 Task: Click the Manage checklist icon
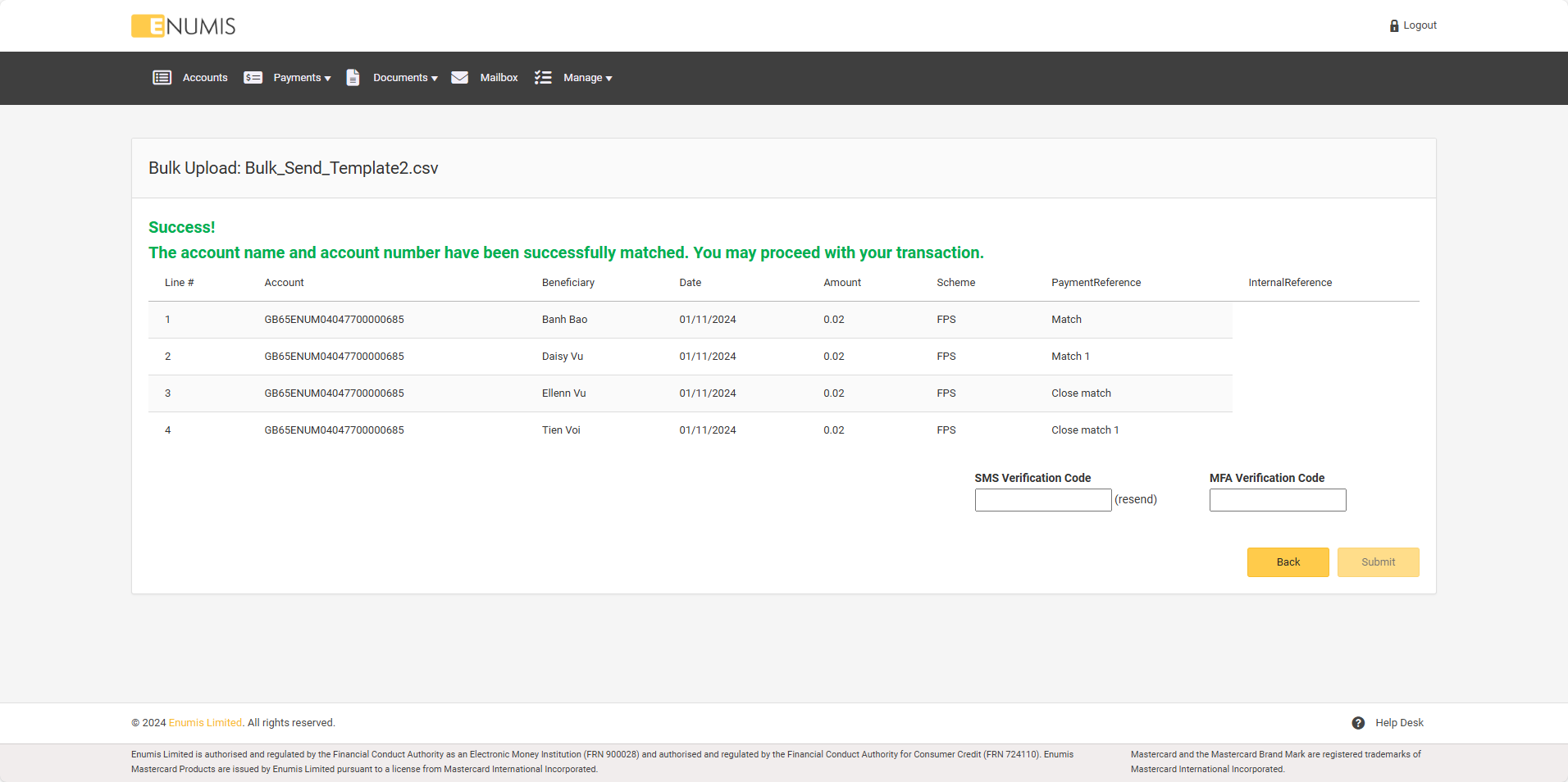coord(543,78)
